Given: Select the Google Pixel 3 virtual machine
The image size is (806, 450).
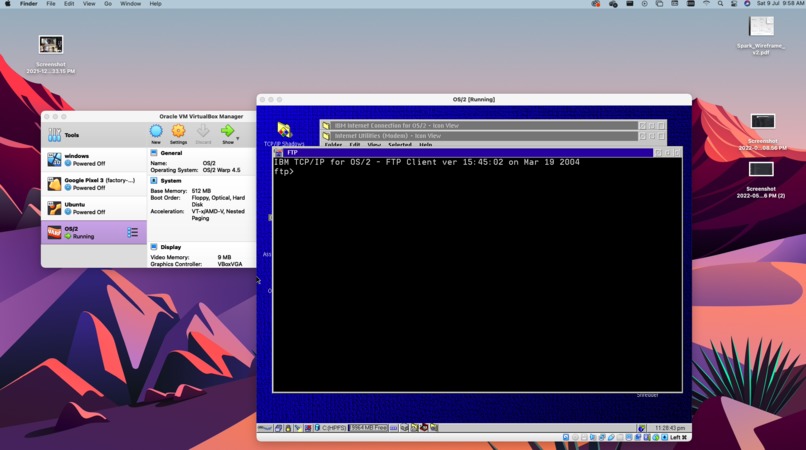Looking at the screenshot, I should pyautogui.click(x=94, y=184).
